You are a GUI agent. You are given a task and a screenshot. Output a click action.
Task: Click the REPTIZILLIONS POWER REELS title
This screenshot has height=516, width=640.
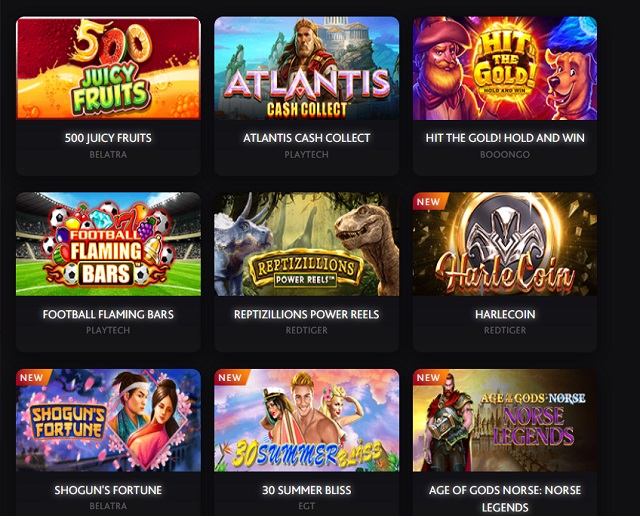point(307,314)
